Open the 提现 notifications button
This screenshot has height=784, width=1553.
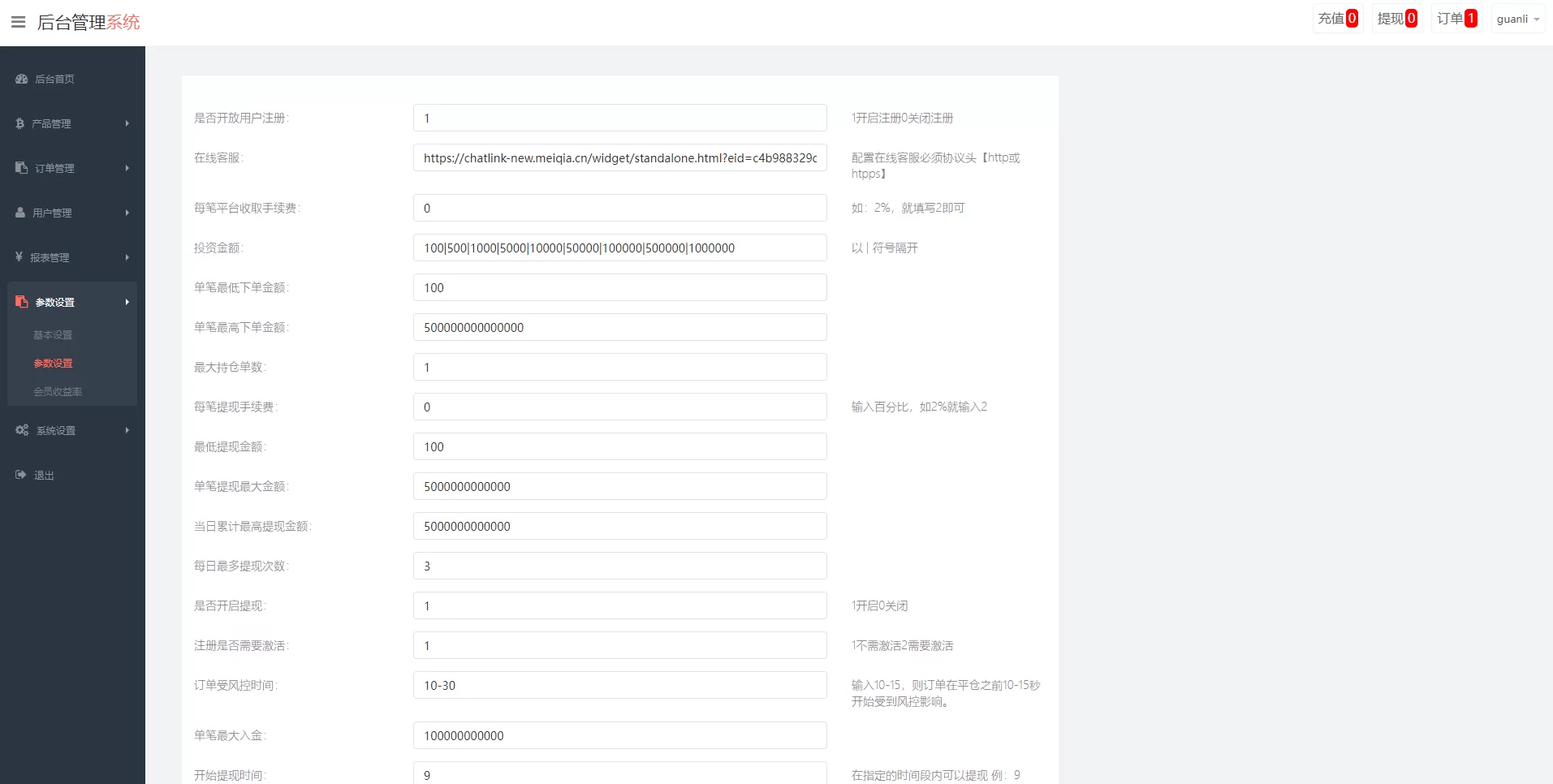1396,19
